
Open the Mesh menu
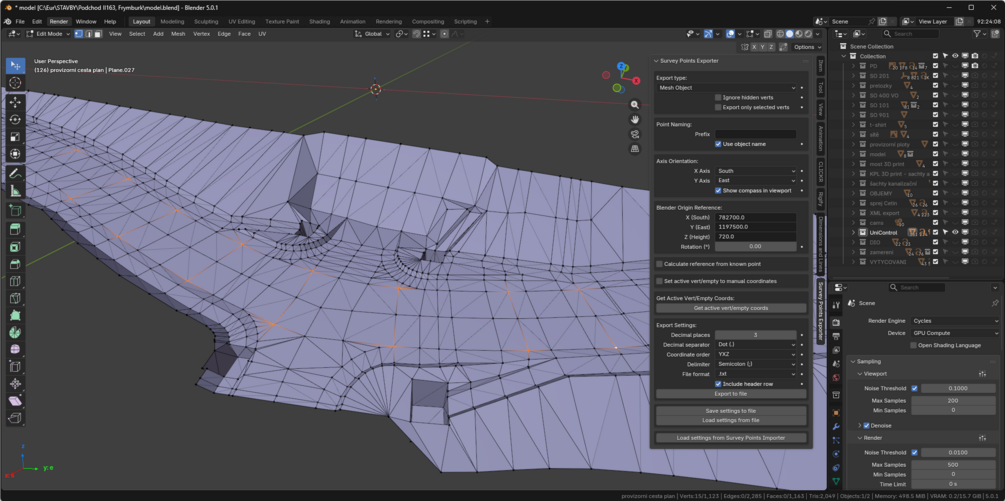(178, 34)
